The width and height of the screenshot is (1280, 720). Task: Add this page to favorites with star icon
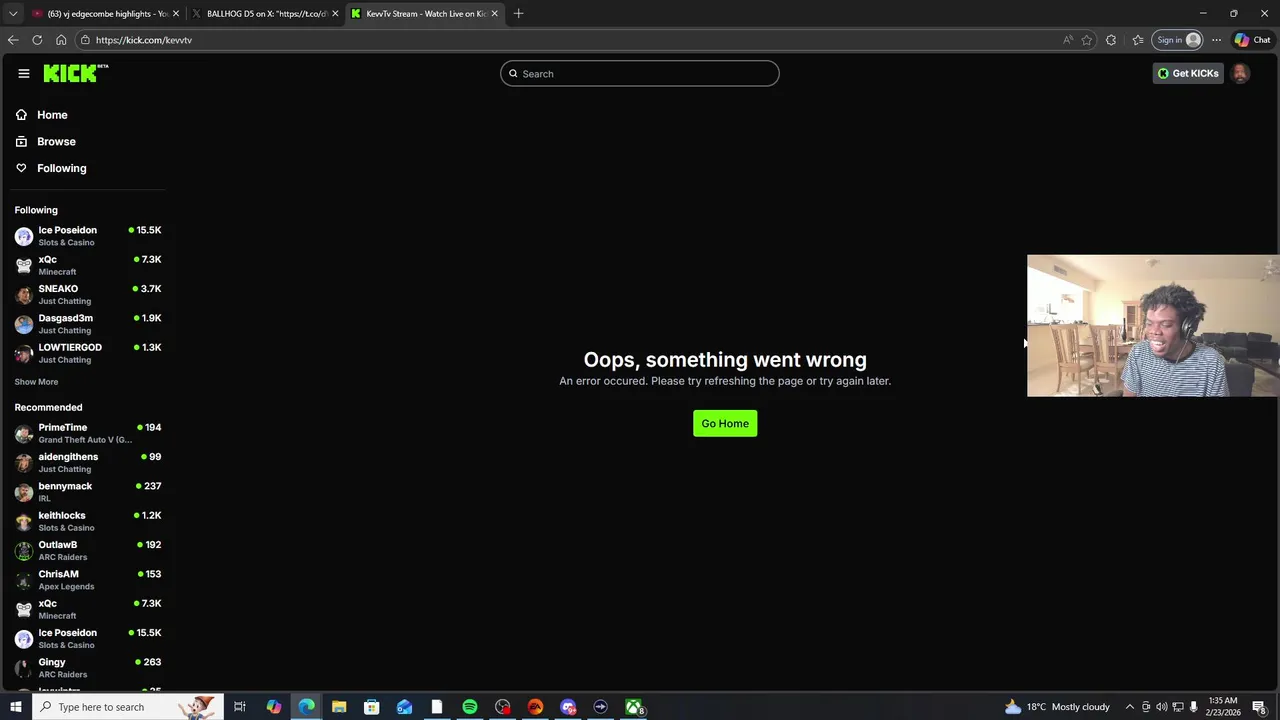pyautogui.click(x=1087, y=40)
